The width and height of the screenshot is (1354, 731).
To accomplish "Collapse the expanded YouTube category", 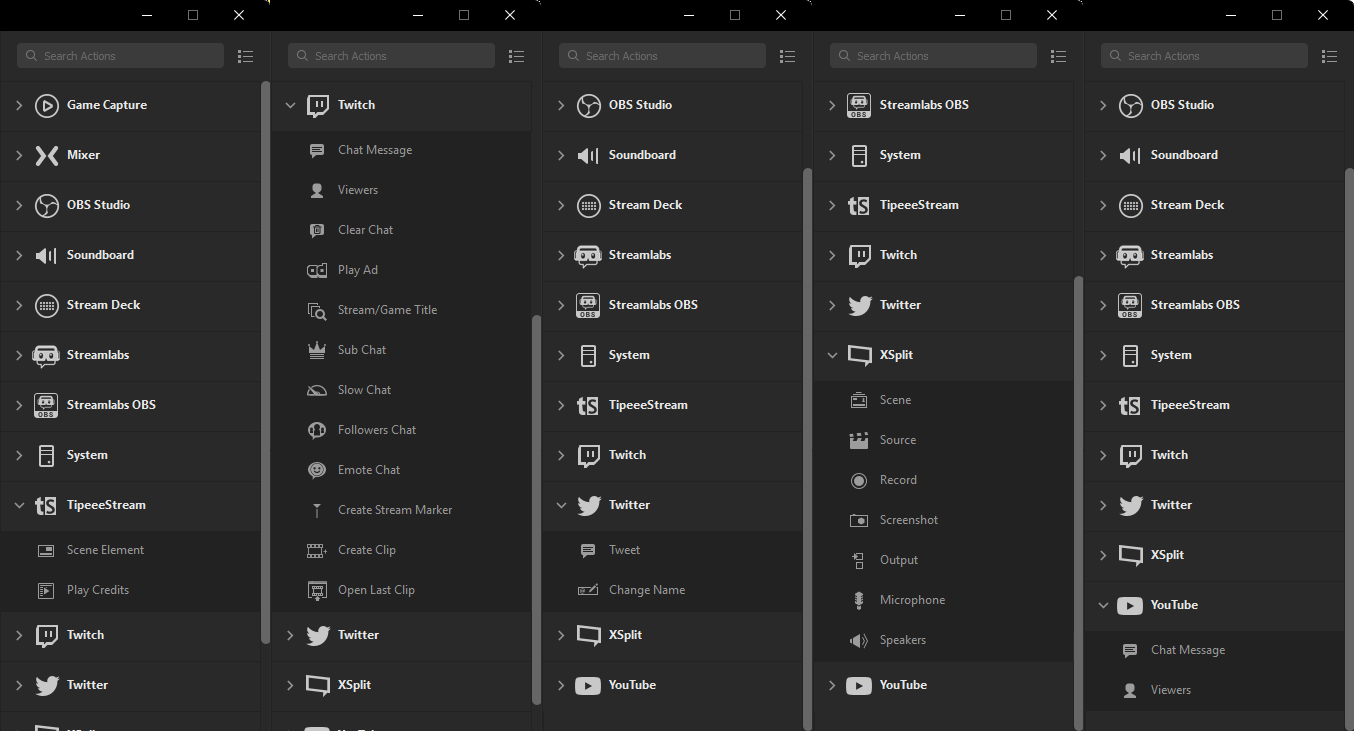I will click(1103, 605).
